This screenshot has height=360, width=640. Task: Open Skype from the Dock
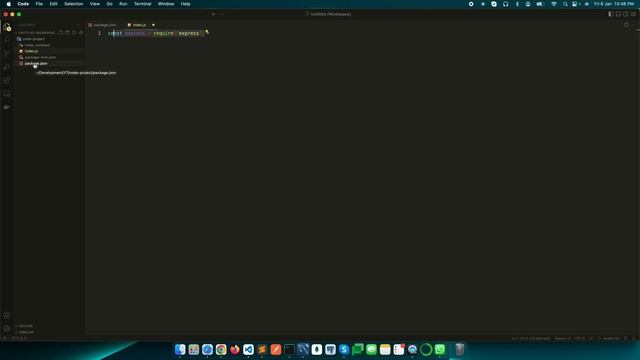pyautogui.click(x=344, y=349)
